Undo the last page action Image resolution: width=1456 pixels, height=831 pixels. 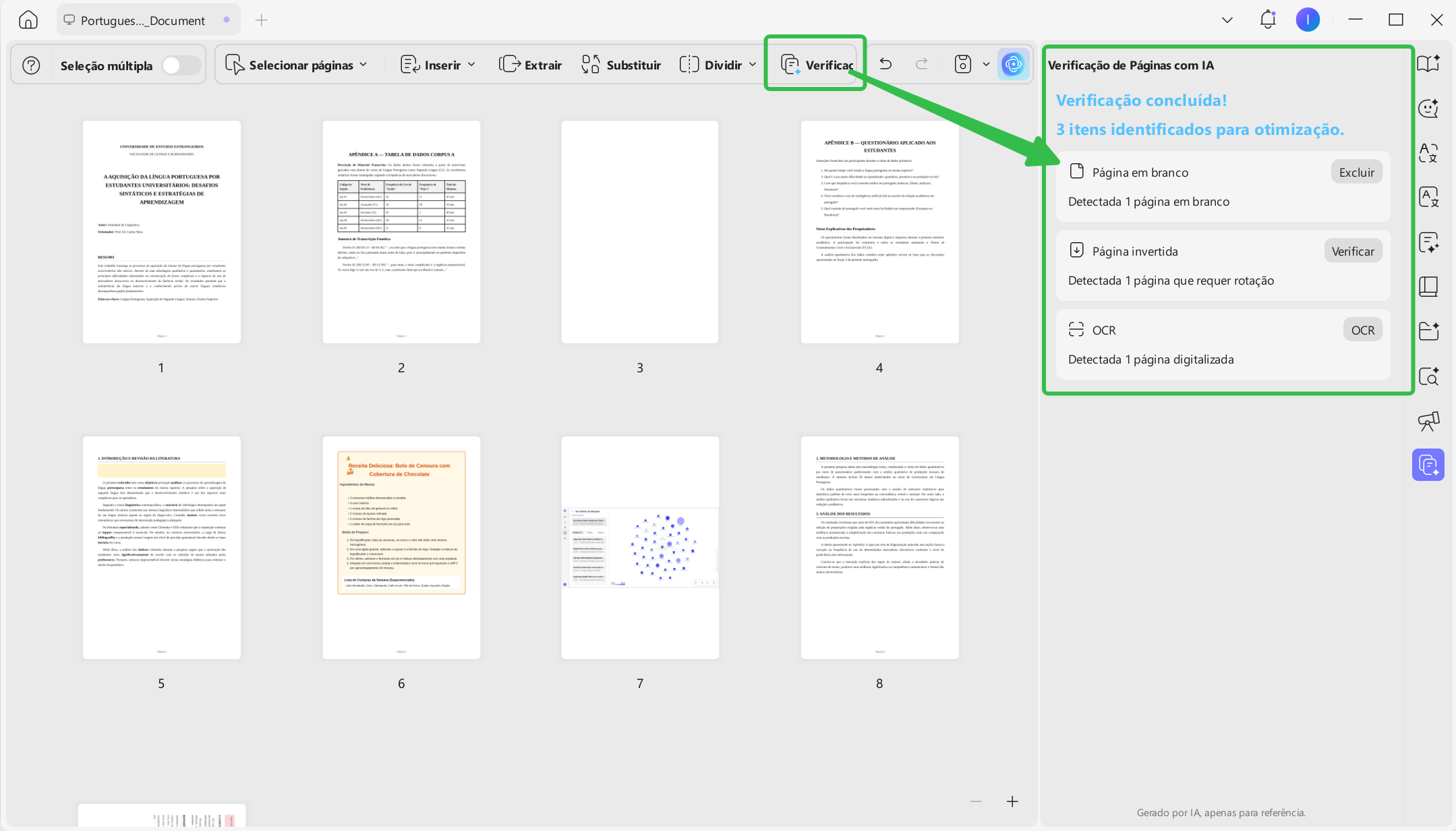(x=885, y=65)
